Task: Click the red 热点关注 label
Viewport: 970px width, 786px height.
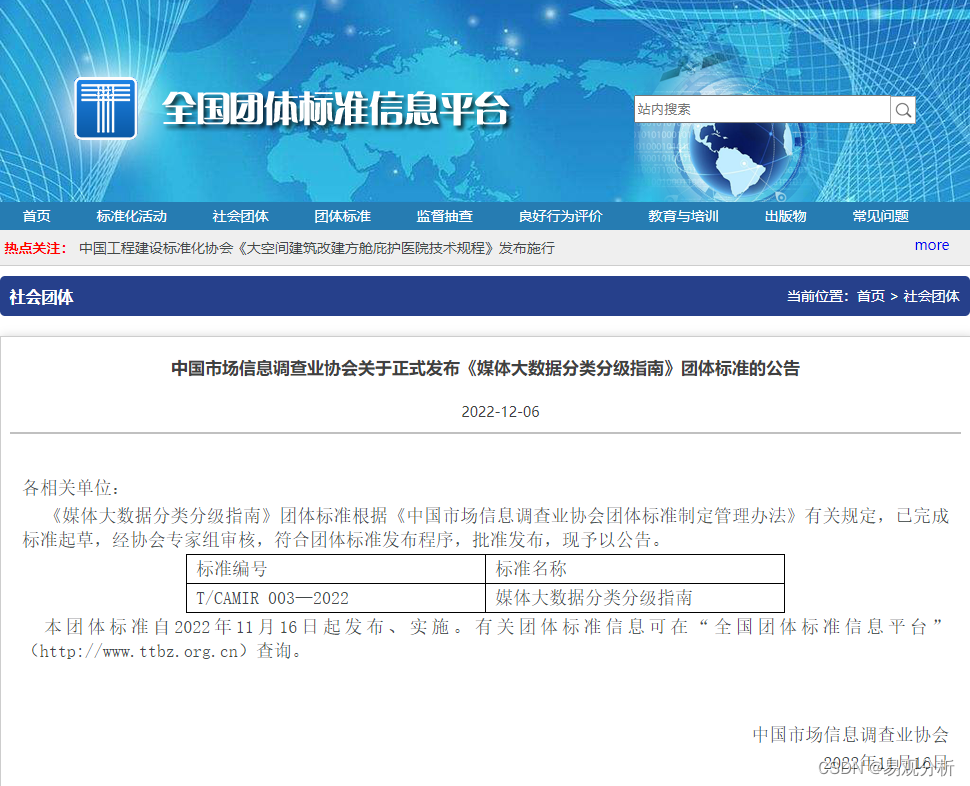Action: point(35,248)
